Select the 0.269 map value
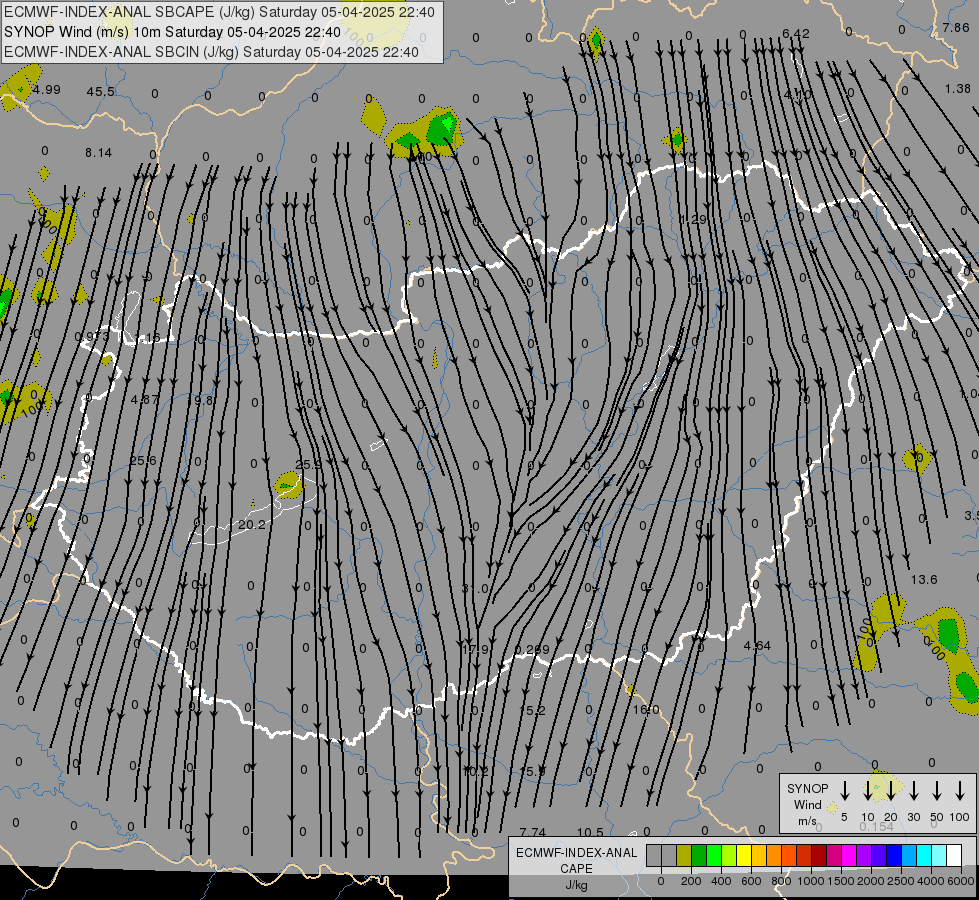Viewport: 979px width, 900px height. (533, 650)
